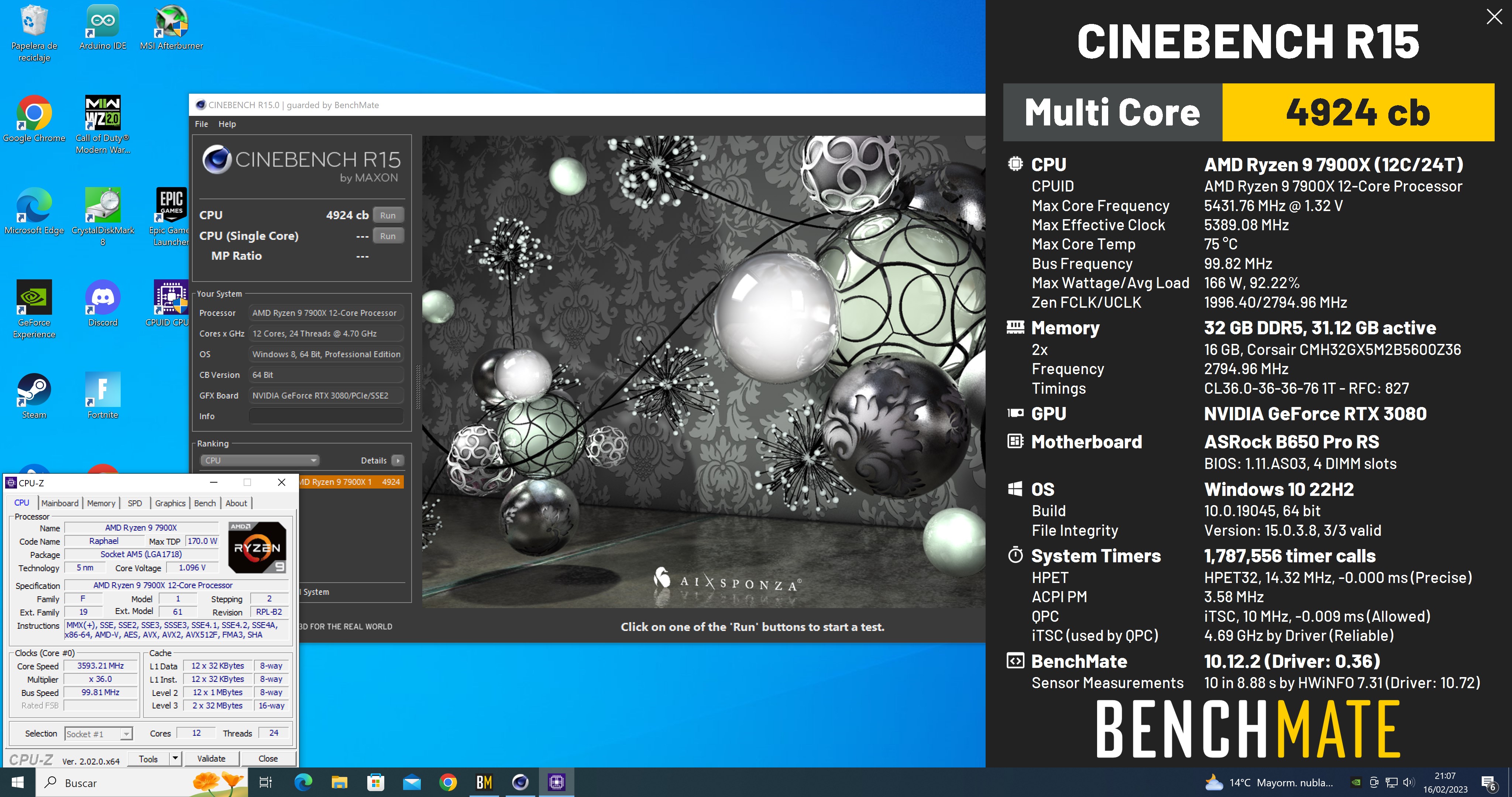Open the Windows Start menu

click(x=18, y=782)
